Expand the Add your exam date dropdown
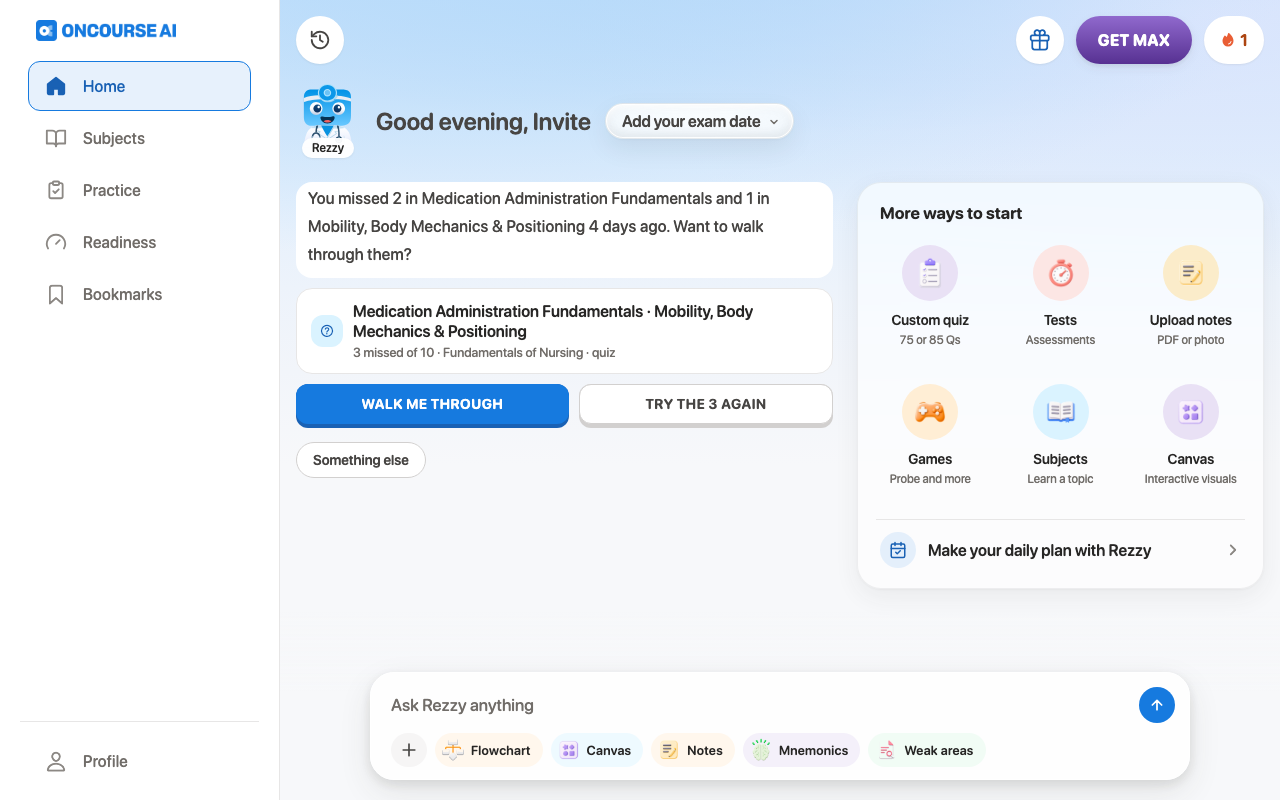The height and width of the screenshot is (800, 1280). (699, 121)
